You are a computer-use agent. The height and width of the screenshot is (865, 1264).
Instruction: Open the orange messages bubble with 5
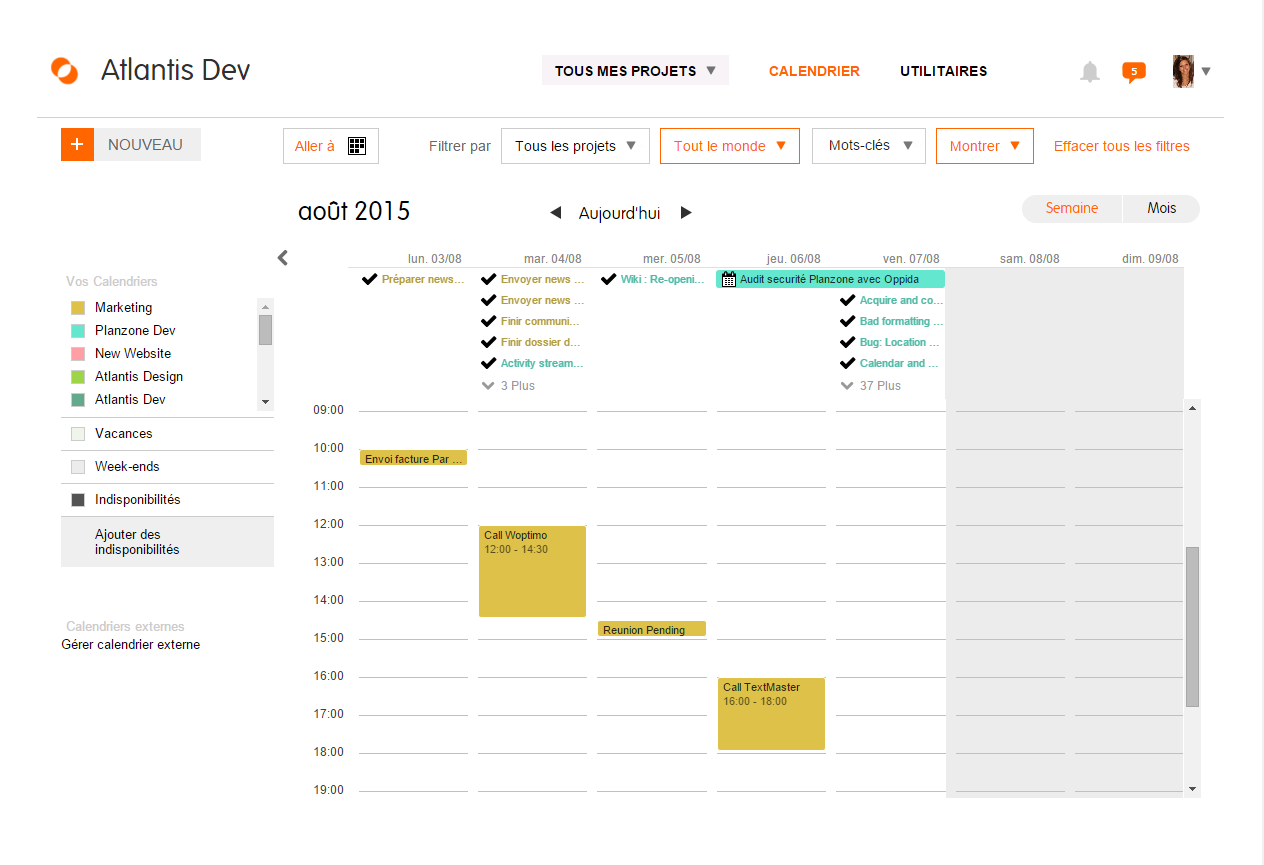point(1133,71)
